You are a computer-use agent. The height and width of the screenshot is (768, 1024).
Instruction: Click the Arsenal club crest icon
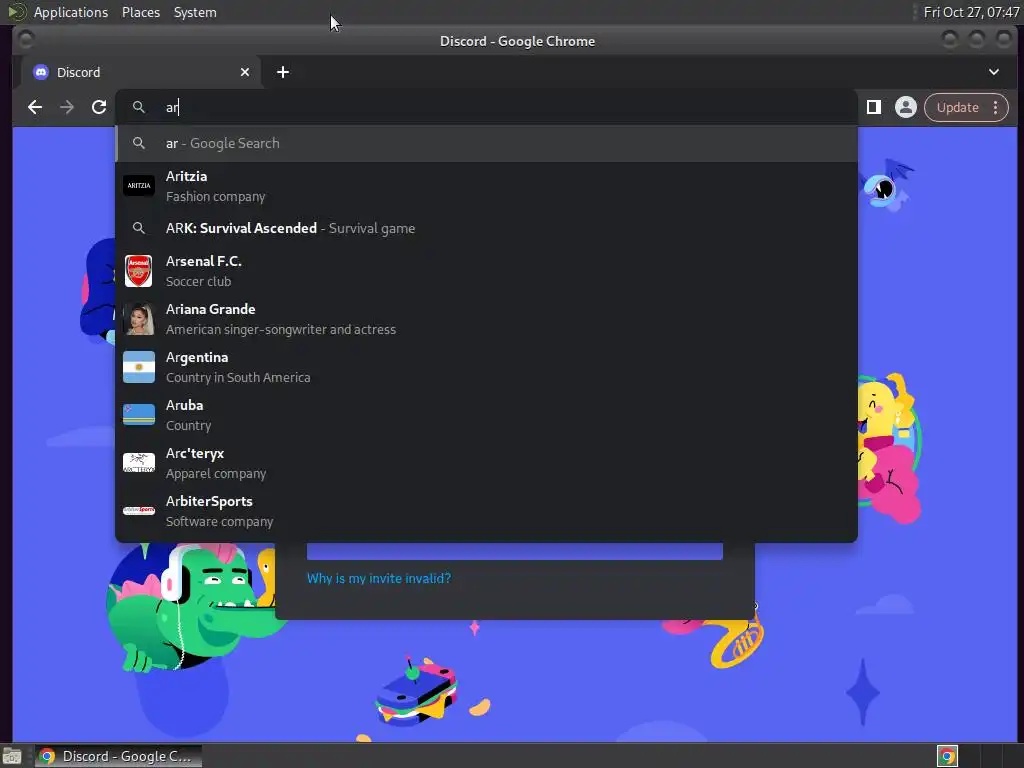point(139,271)
